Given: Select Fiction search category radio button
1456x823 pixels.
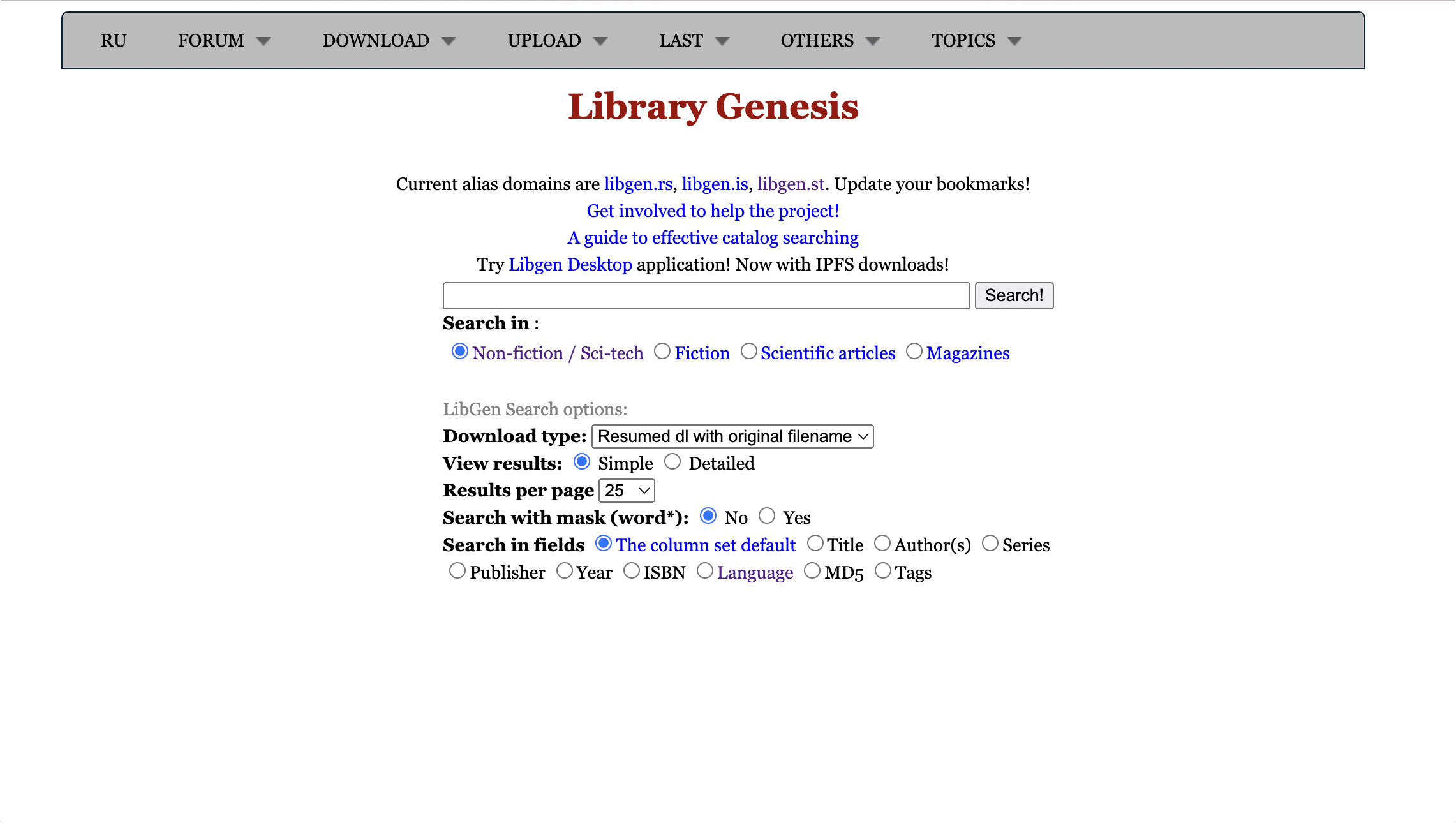Looking at the screenshot, I should tap(662, 351).
